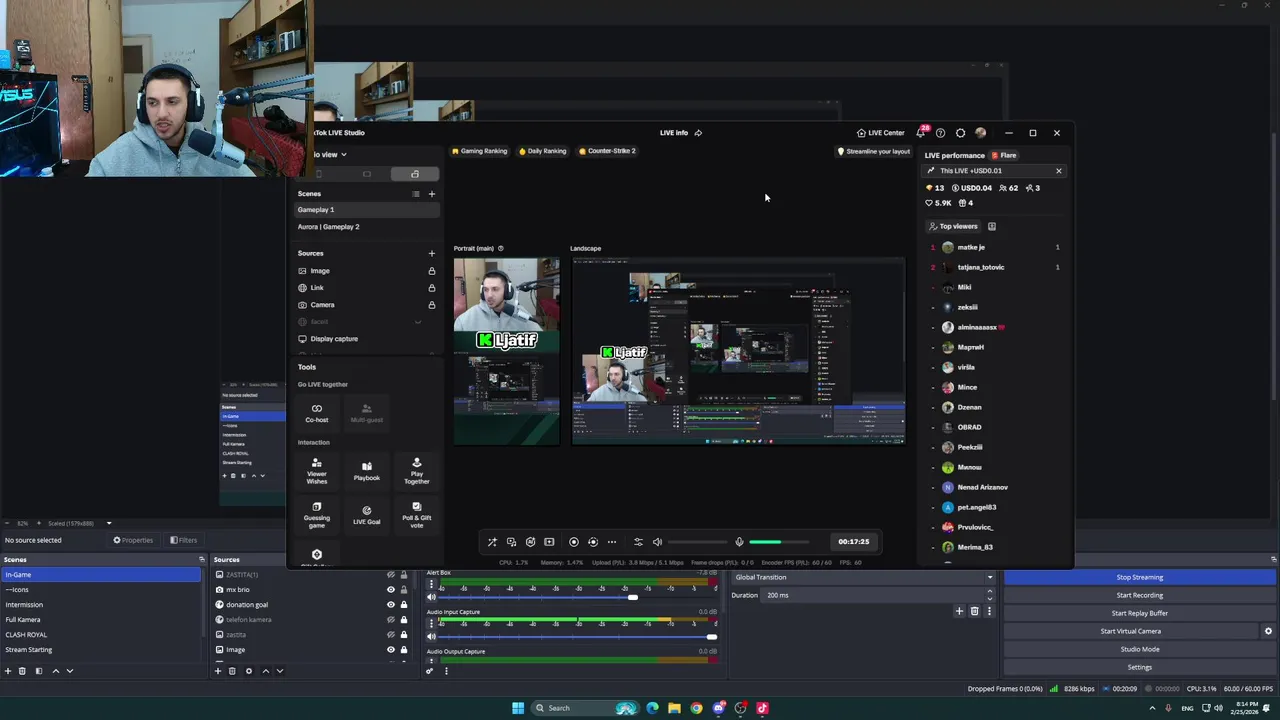
Task: Open TikTok Studio settings gear
Action: click(x=961, y=133)
